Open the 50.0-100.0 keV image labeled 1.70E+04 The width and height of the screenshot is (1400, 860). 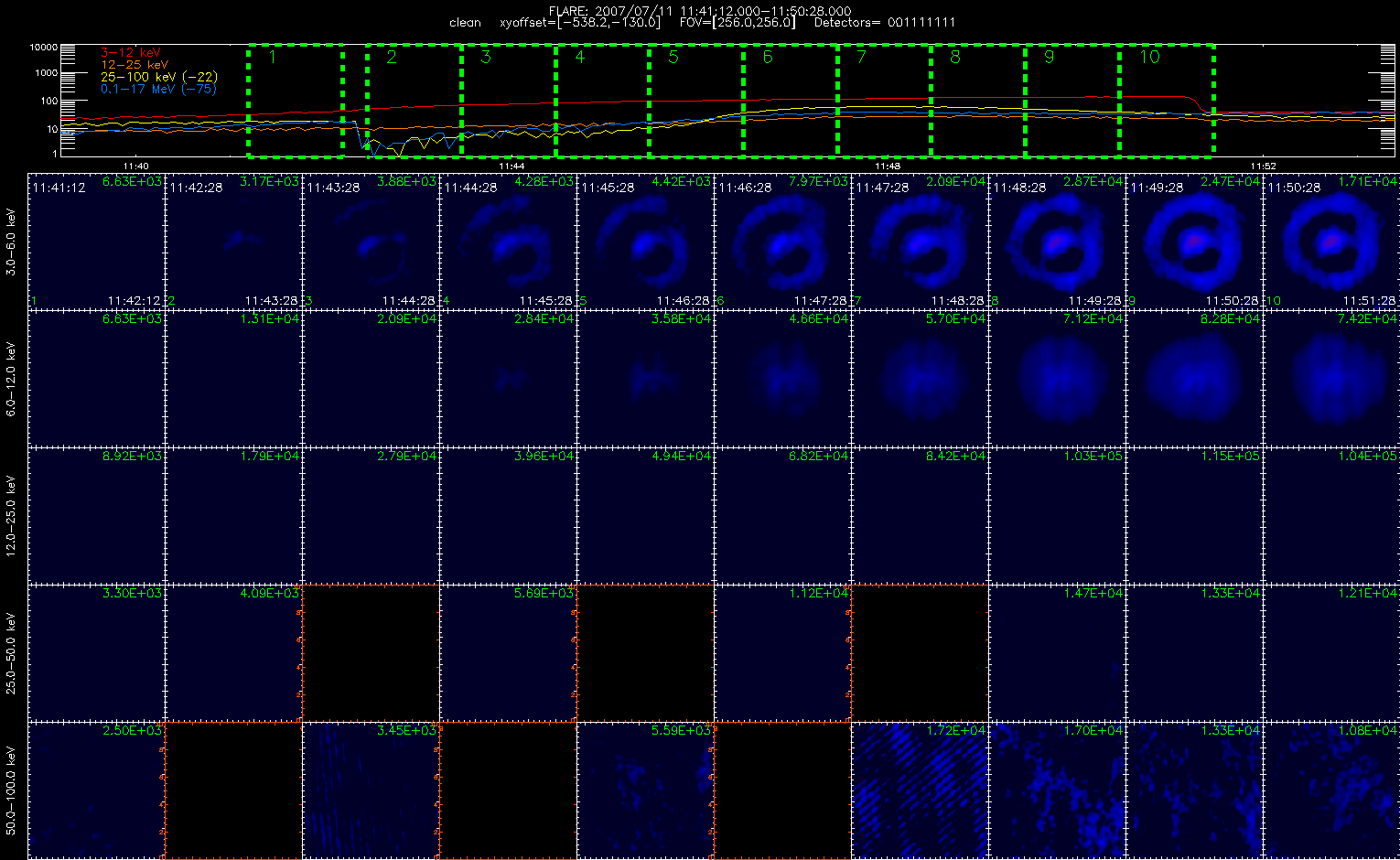(1057, 790)
